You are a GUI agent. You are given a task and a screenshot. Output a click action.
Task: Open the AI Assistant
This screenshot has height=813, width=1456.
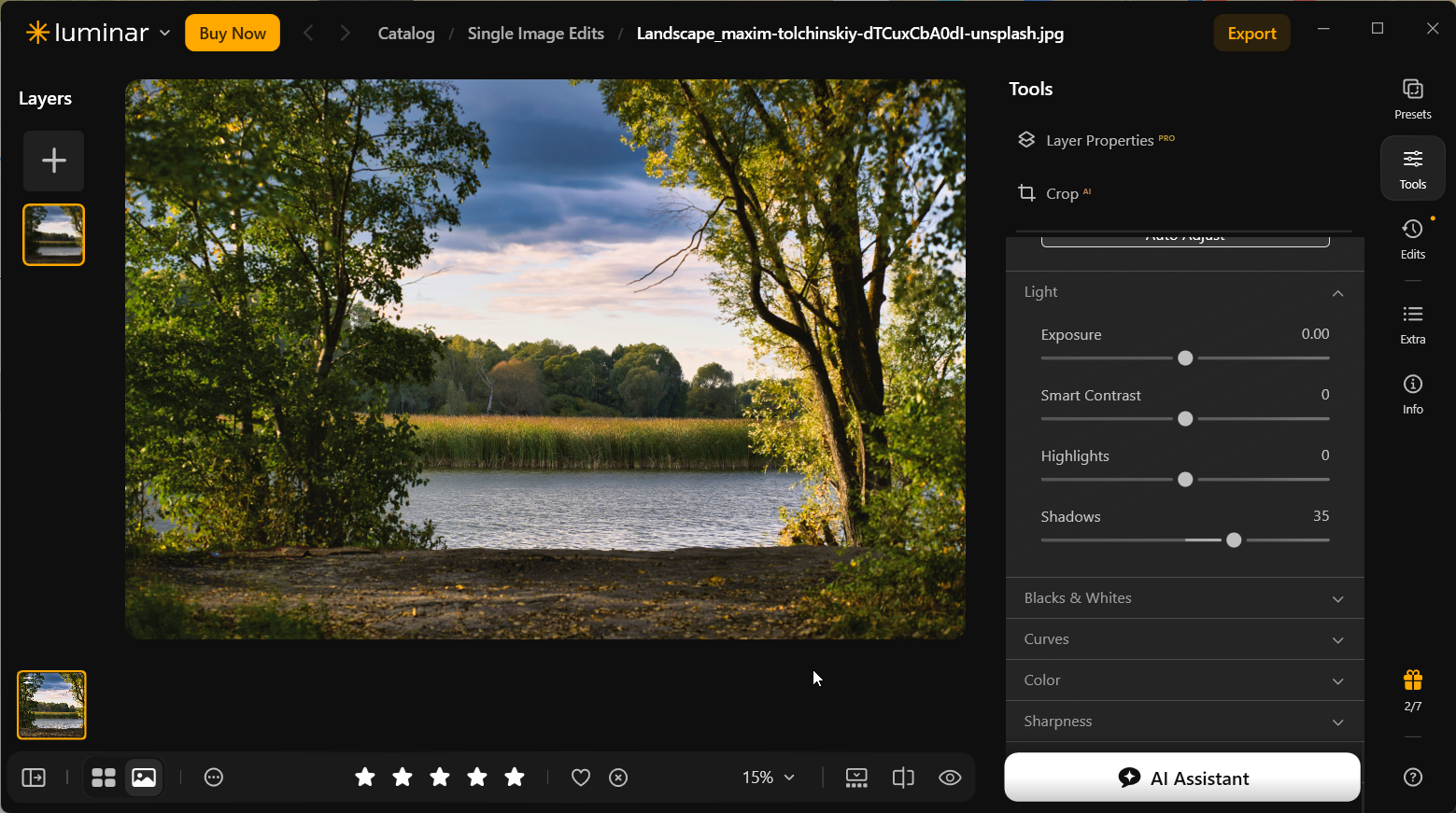1182,778
